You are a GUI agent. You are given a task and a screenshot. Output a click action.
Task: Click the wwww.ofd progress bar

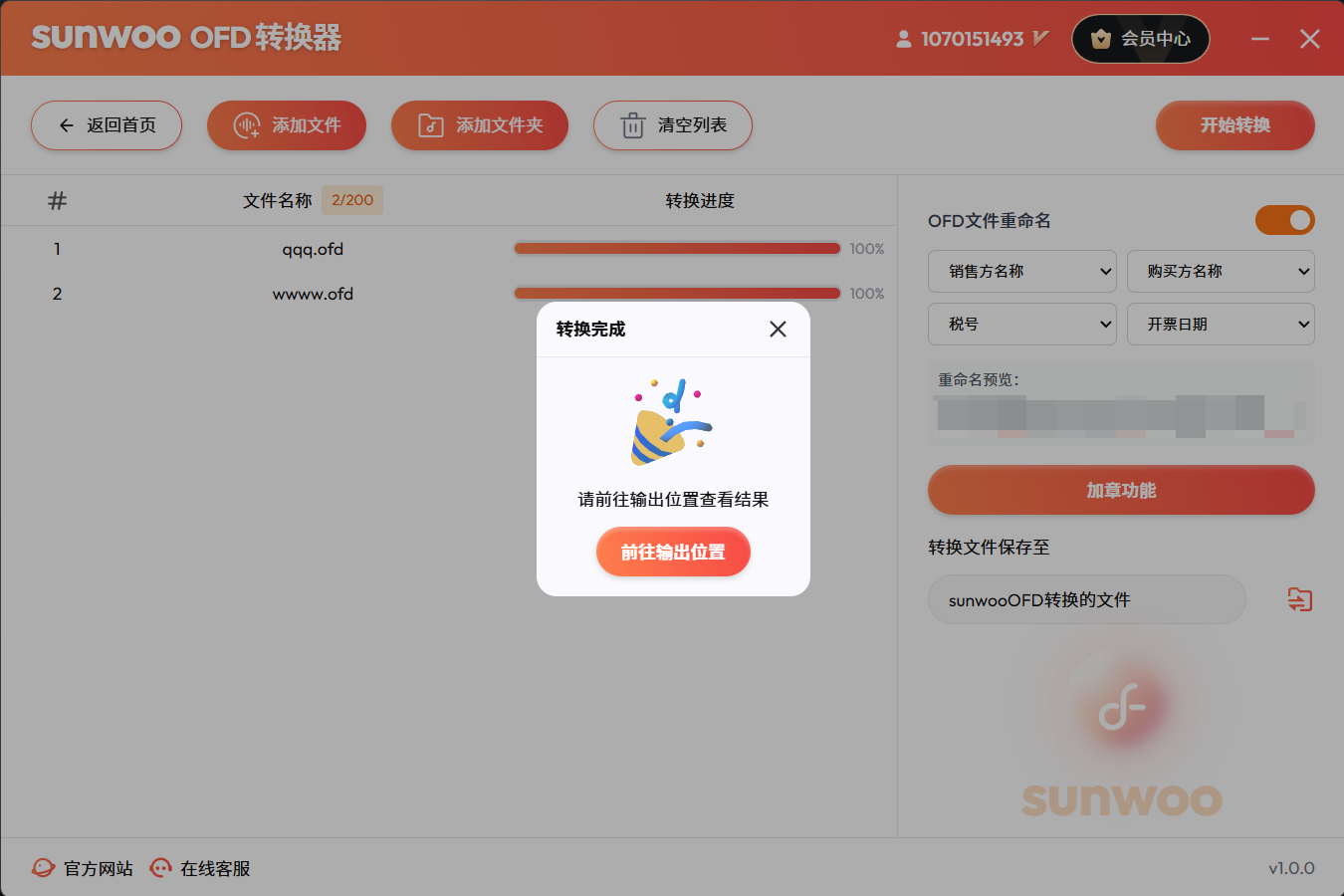(x=677, y=294)
